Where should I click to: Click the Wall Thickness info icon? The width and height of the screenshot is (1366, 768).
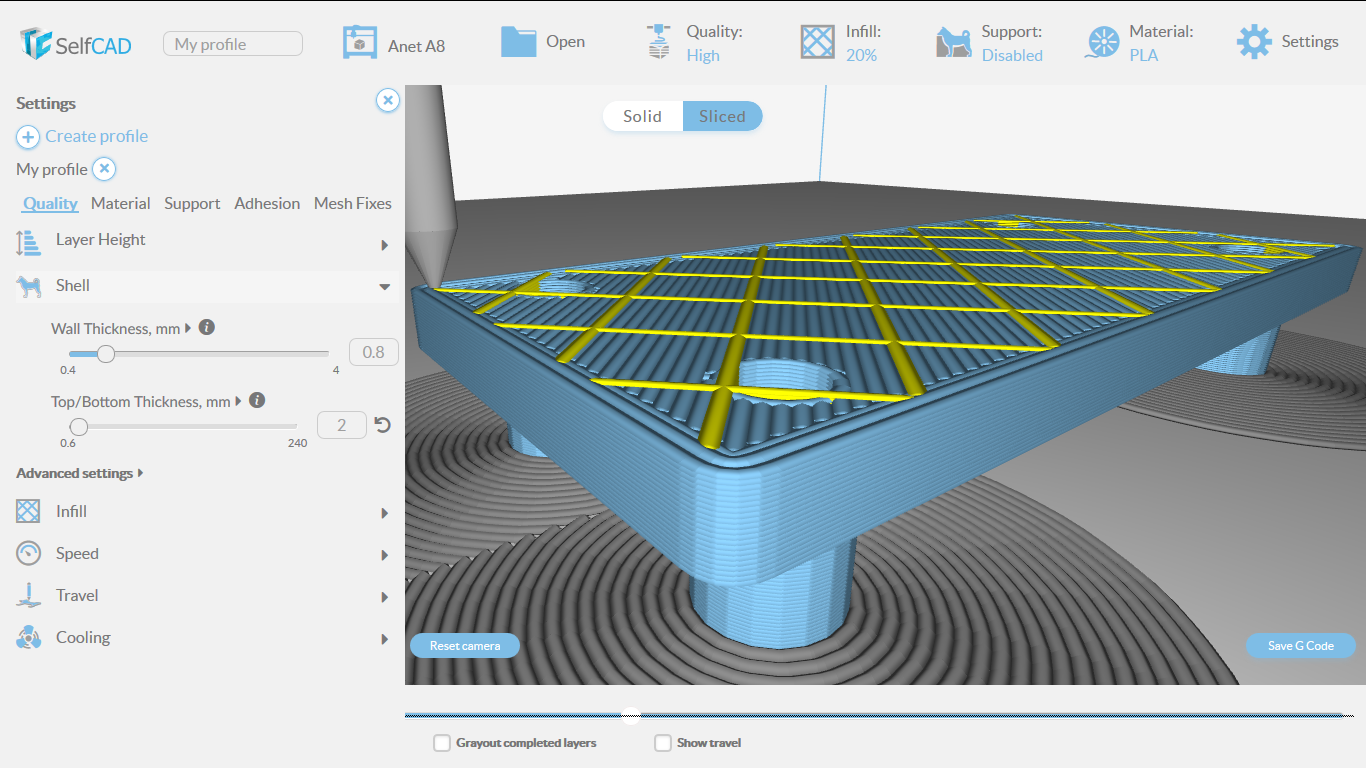pyautogui.click(x=207, y=327)
